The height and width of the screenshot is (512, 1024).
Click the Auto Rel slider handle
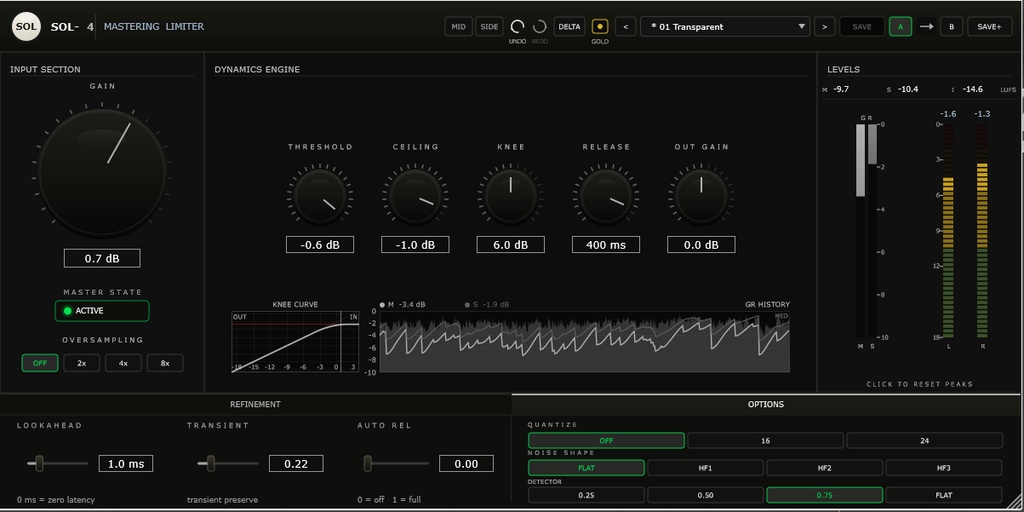[368, 464]
